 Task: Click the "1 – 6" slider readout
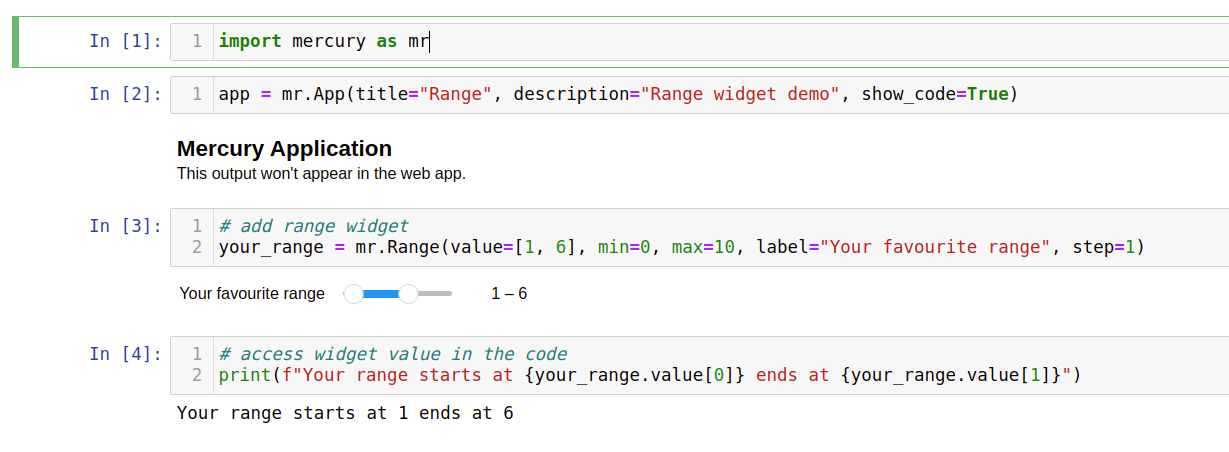click(509, 294)
